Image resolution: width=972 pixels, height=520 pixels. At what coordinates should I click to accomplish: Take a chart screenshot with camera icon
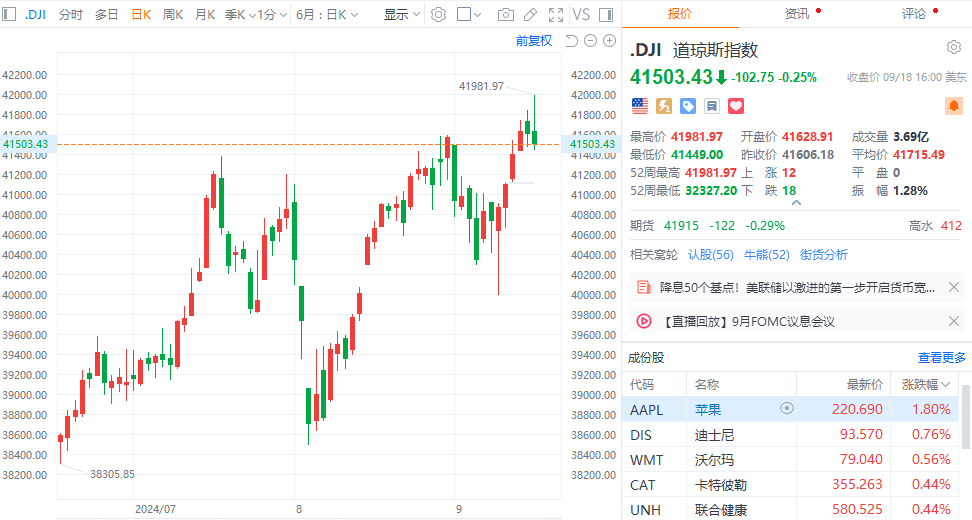click(506, 14)
